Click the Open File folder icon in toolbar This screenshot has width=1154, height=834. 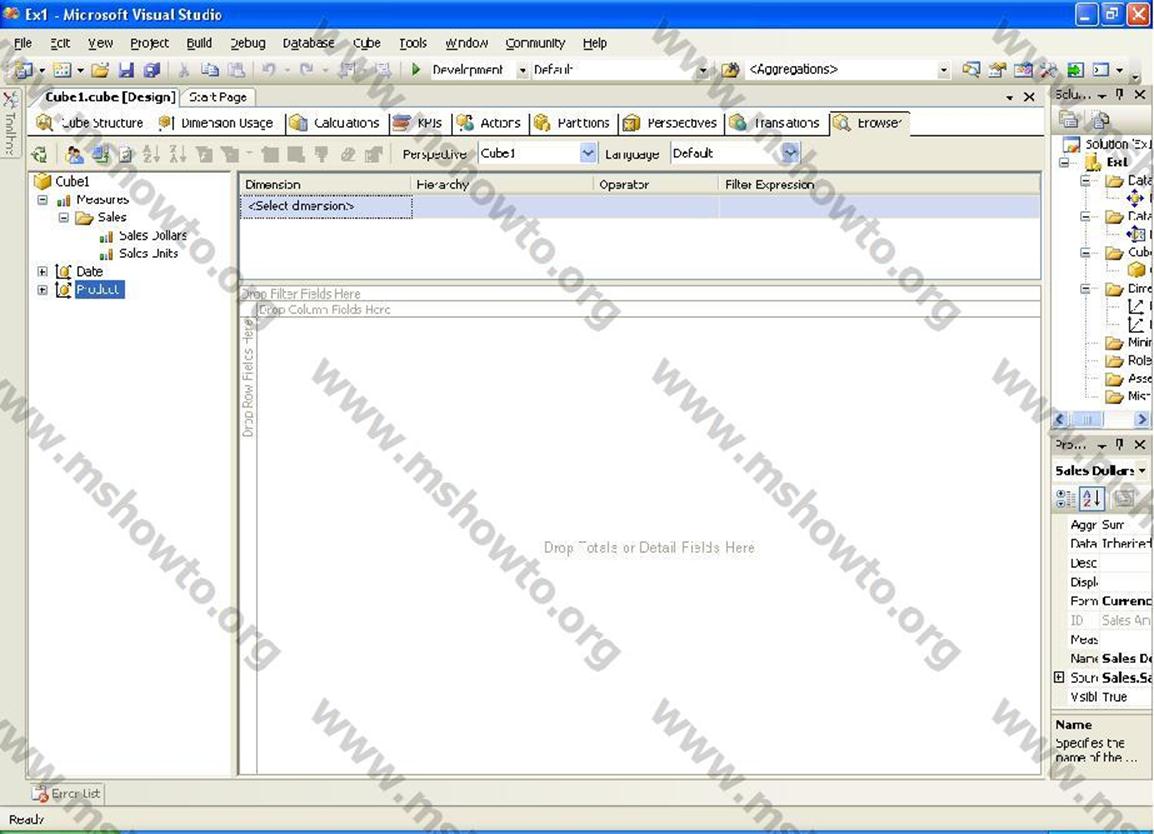coord(100,70)
